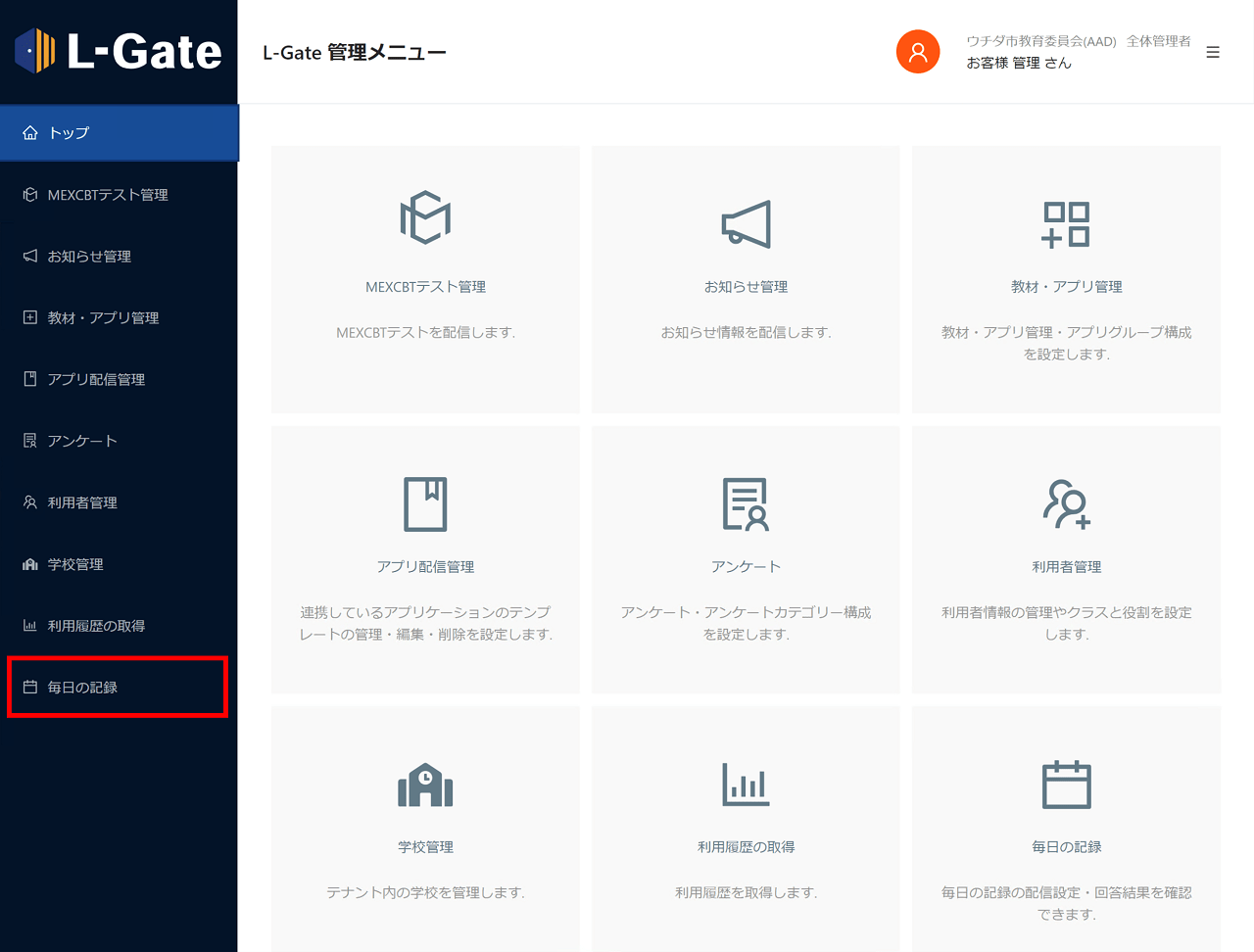Image resolution: width=1254 pixels, height=952 pixels.
Task: Click the 学校管理 card title
Action: tap(425, 847)
